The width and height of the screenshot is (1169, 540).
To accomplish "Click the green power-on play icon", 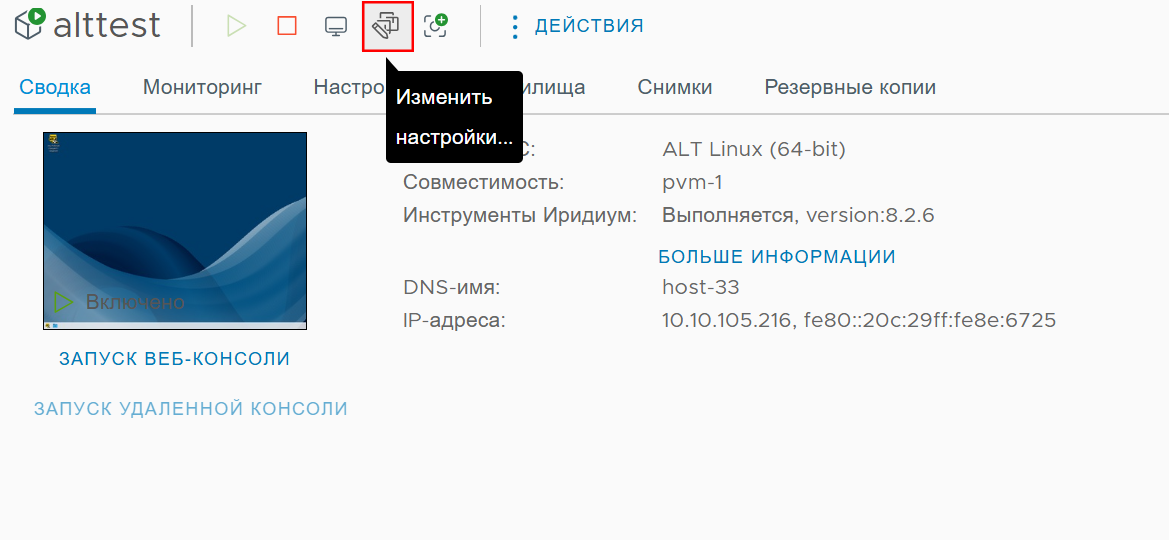I will click(x=236, y=26).
